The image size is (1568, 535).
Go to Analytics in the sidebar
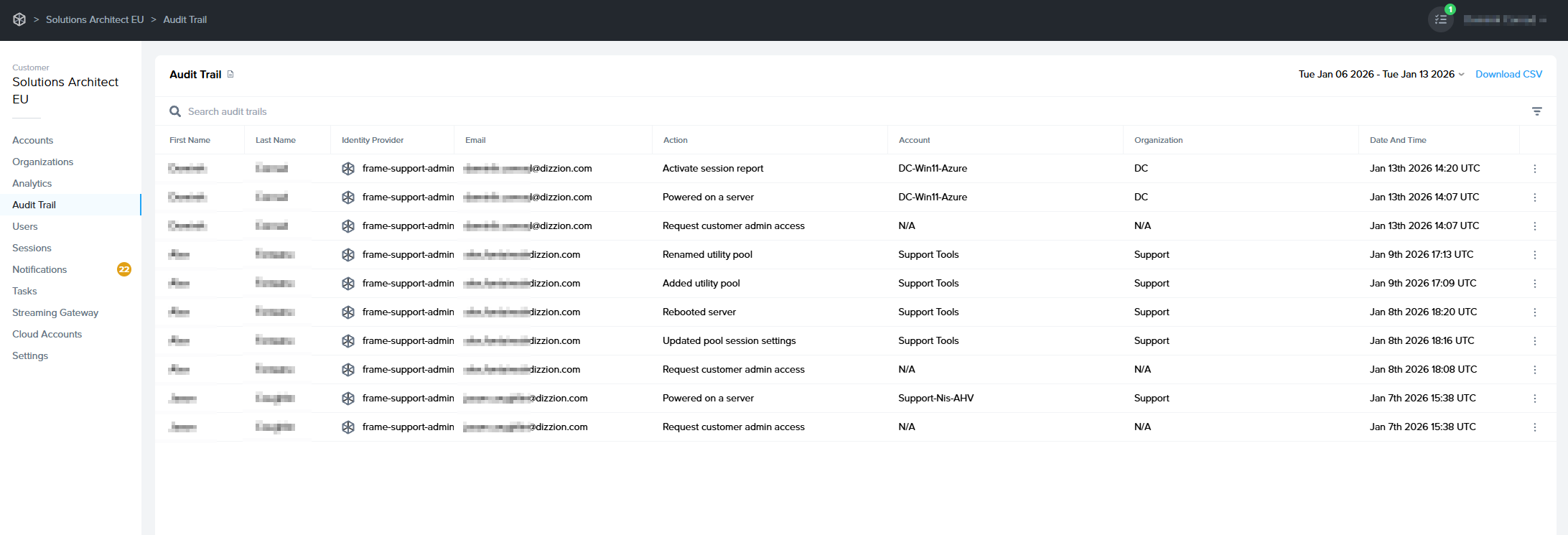point(32,183)
